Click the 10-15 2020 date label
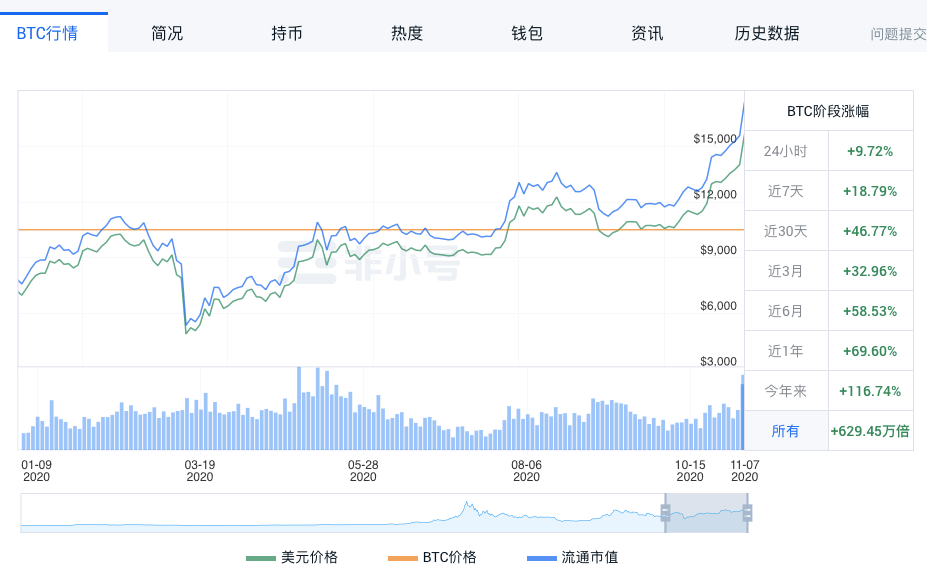The width and height of the screenshot is (927, 580). pos(690,471)
